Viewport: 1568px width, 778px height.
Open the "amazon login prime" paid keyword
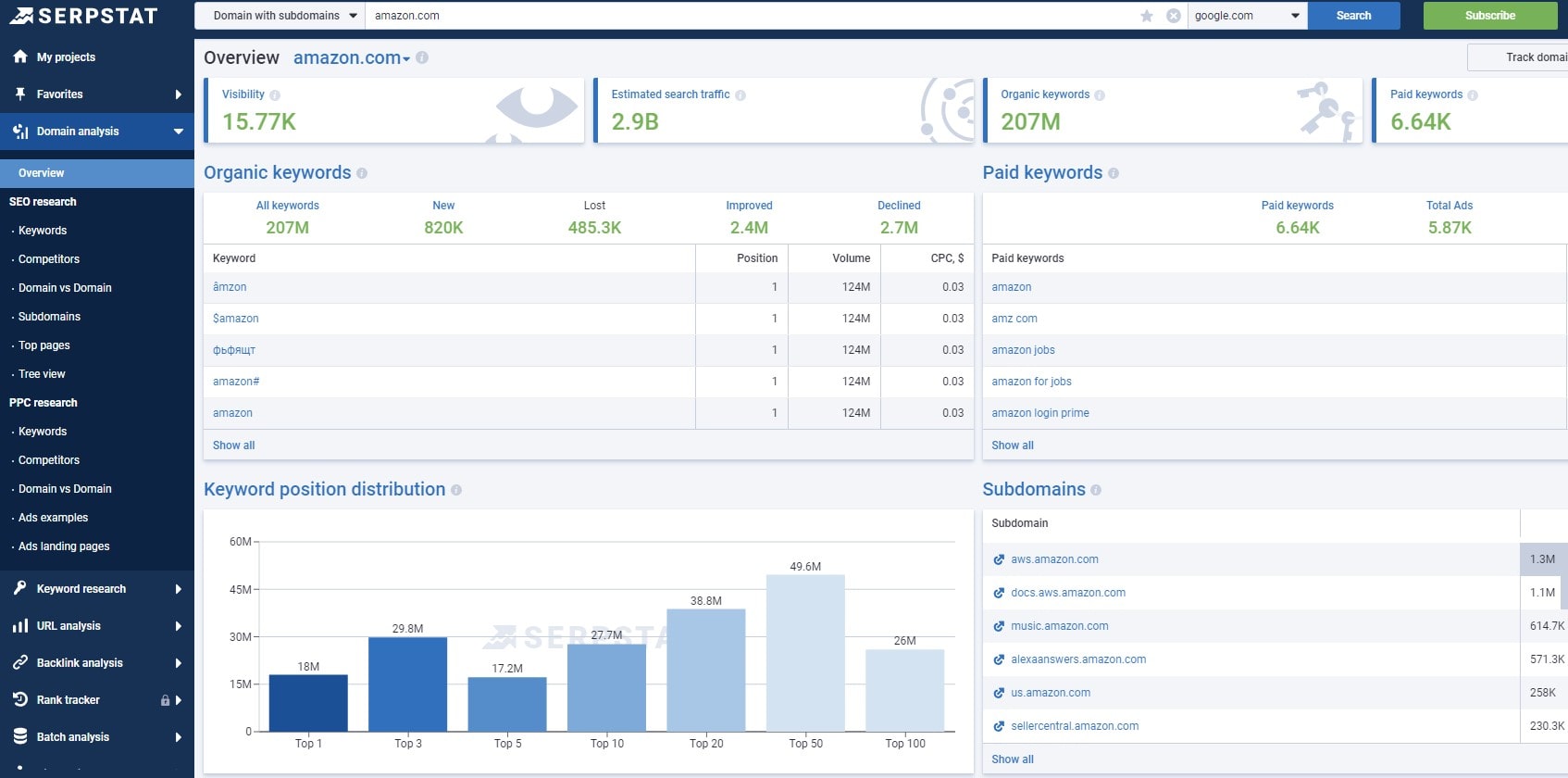click(1040, 413)
